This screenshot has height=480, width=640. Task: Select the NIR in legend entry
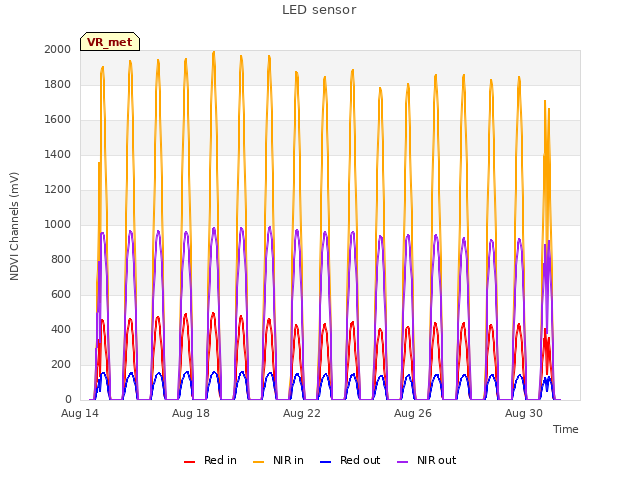[x=278, y=460]
